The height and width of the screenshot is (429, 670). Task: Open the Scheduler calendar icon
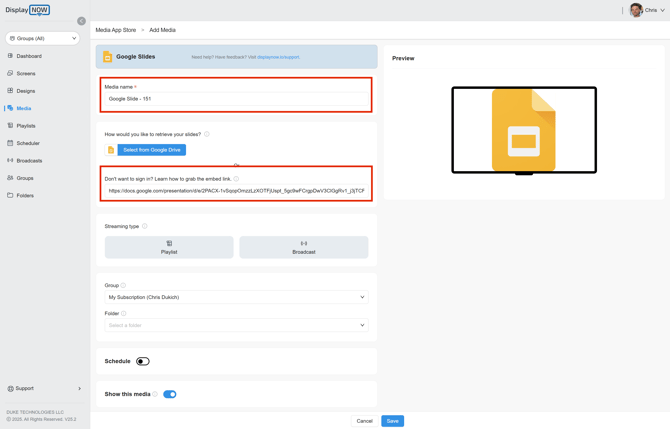point(10,143)
